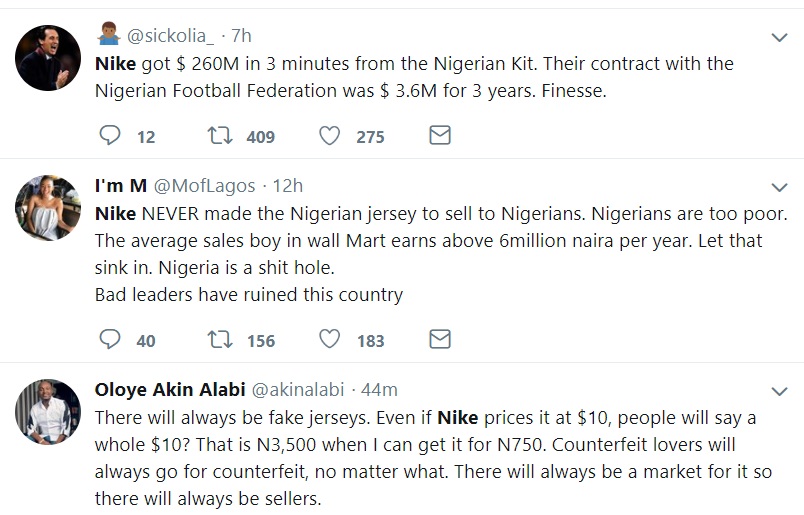804x515 pixels.
Task: Visit the Oloye Akin Alabi profile name
Action: click(170, 389)
